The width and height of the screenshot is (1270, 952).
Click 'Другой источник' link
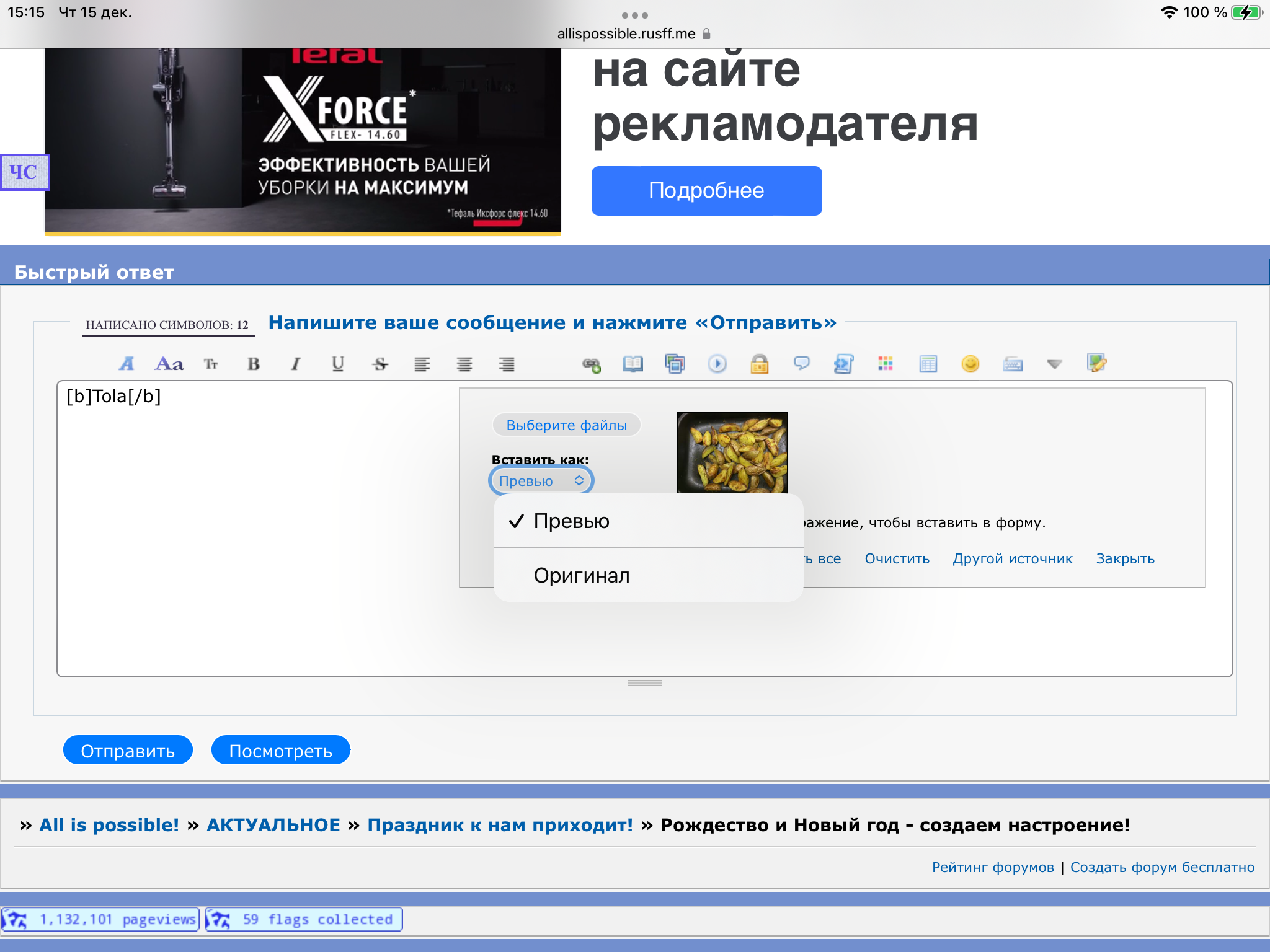pyautogui.click(x=1012, y=558)
